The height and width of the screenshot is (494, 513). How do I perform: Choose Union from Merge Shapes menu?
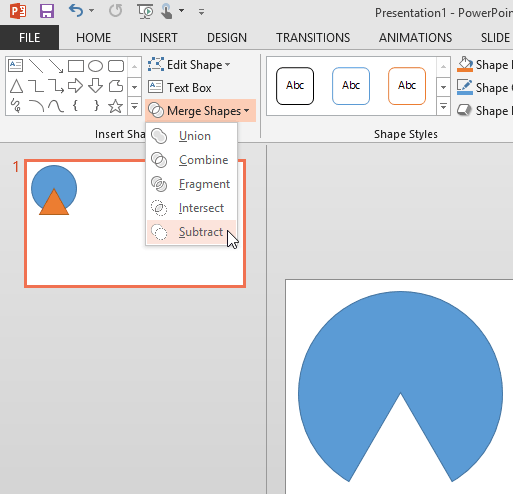click(x=192, y=136)
